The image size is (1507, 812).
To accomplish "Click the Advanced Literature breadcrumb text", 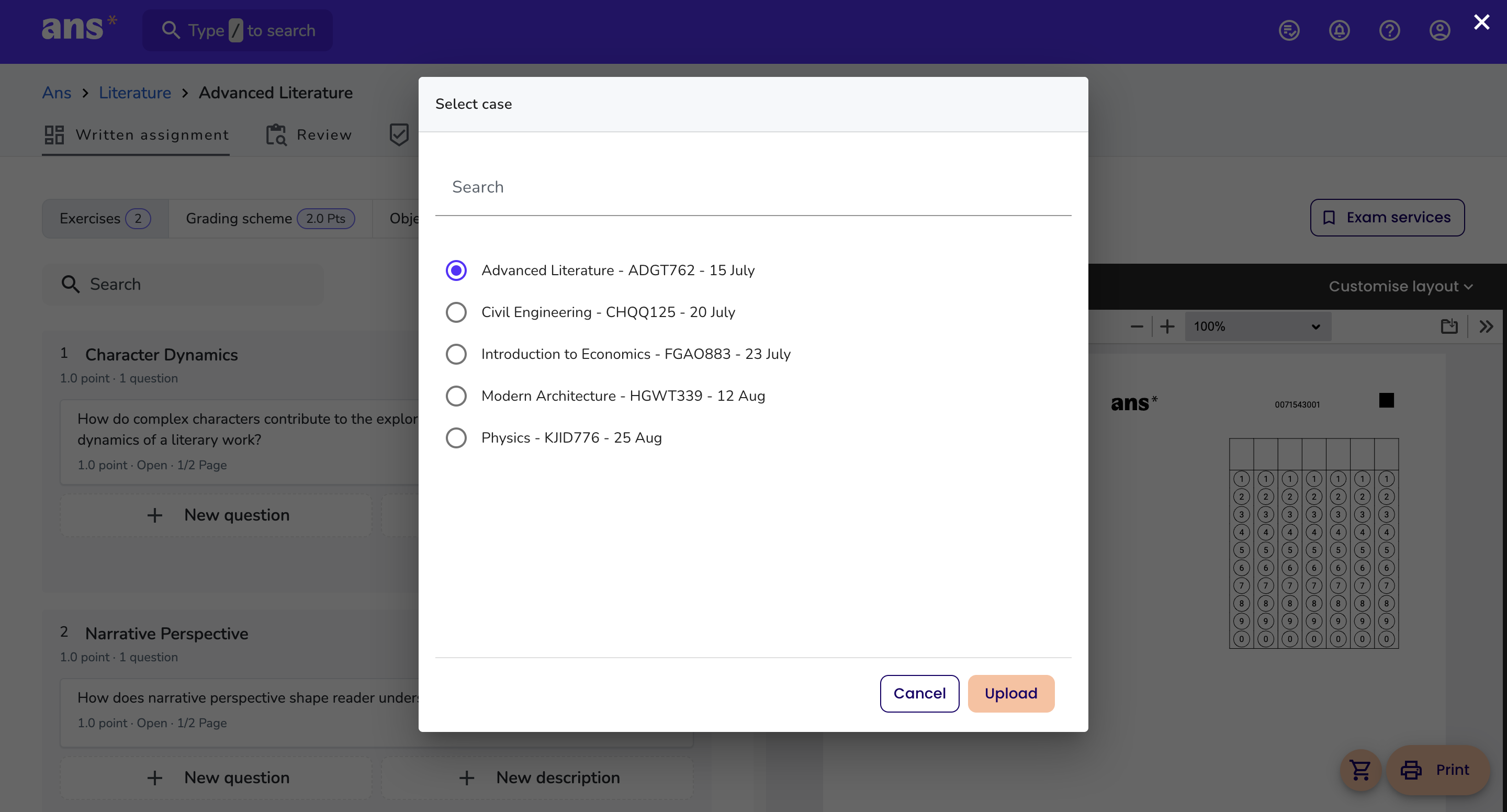I will pyautogui.click(x=276, y=93).
